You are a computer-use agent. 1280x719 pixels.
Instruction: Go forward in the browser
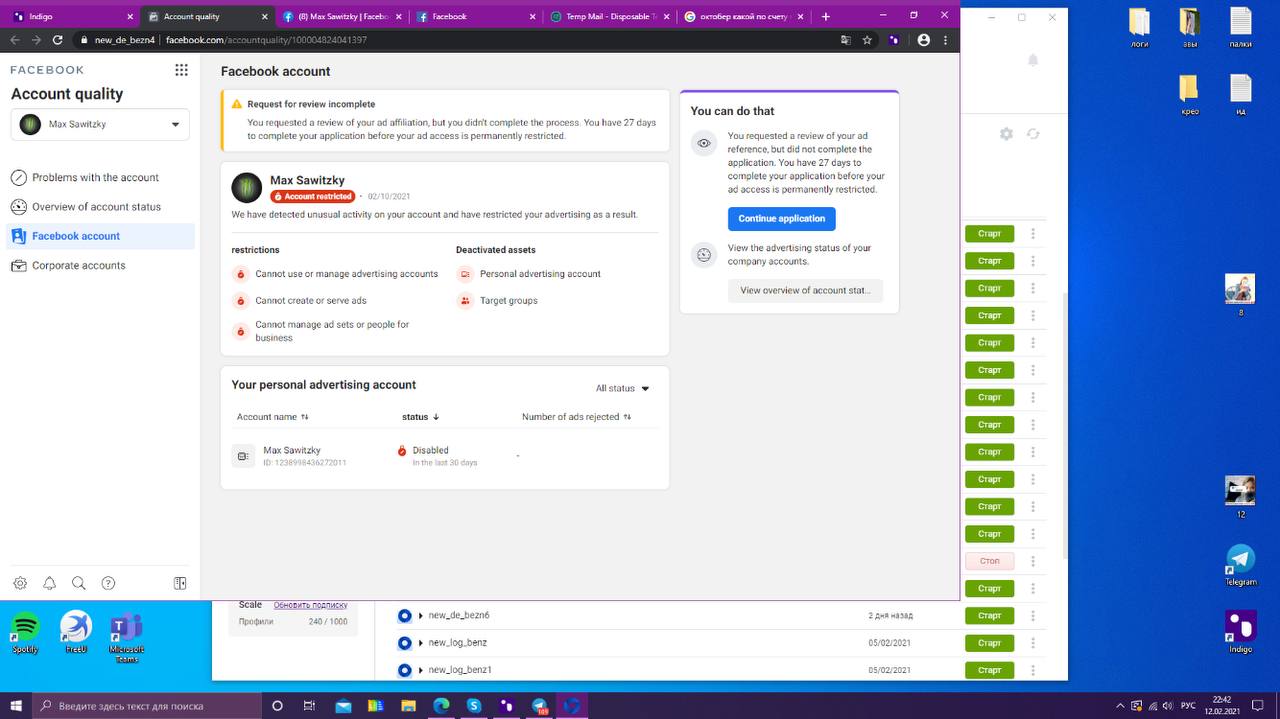click(x=36, y=40)
